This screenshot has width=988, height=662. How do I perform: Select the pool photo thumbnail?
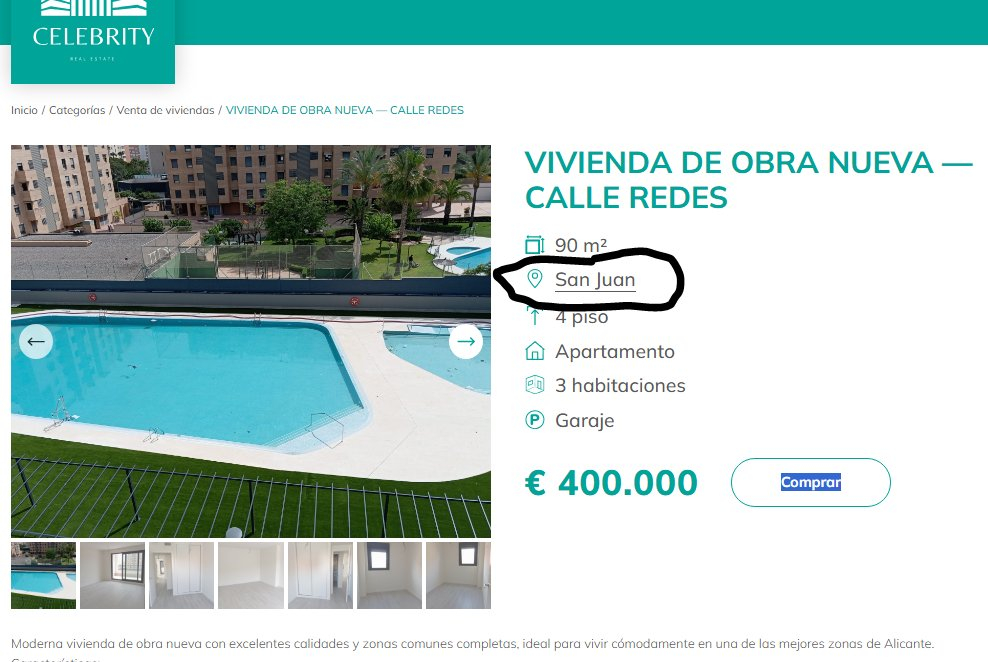[x=43, y=575]
